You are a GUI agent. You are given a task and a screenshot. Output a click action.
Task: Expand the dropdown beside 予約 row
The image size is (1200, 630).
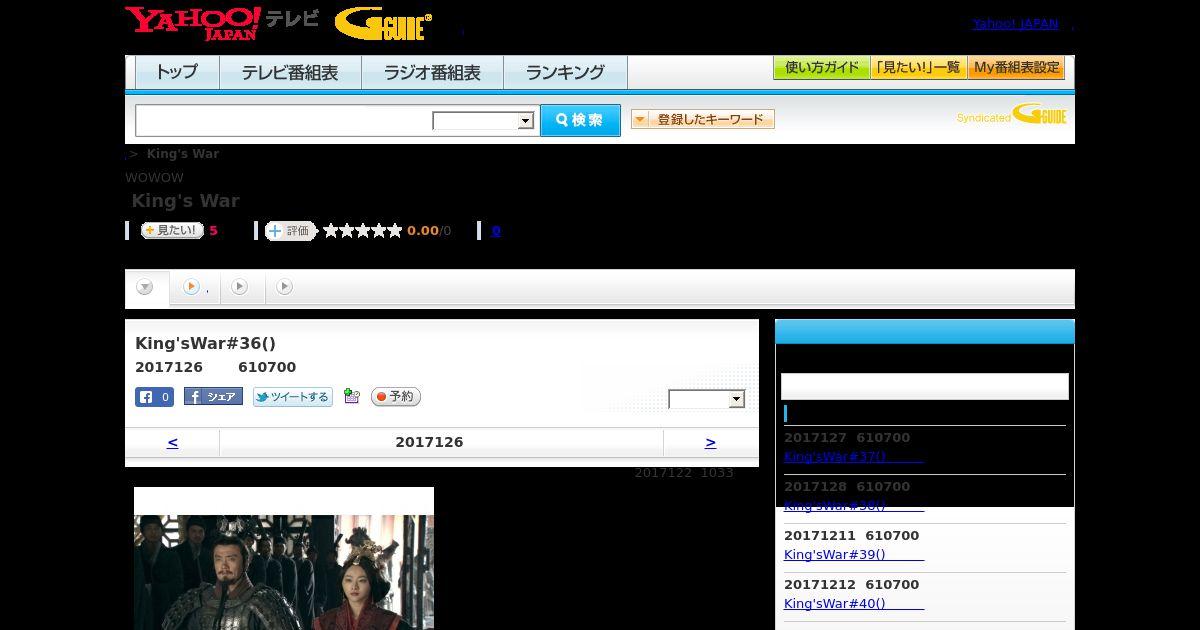click(707, 400)
